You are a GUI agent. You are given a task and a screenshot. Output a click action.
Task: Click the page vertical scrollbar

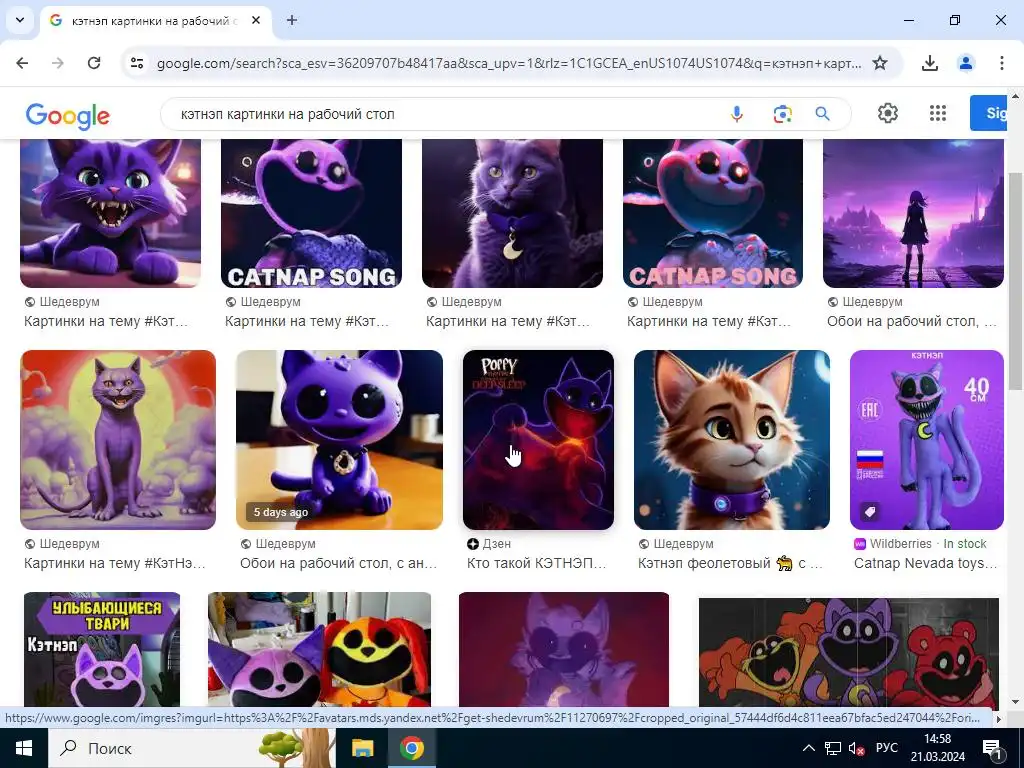(1014, 281)
